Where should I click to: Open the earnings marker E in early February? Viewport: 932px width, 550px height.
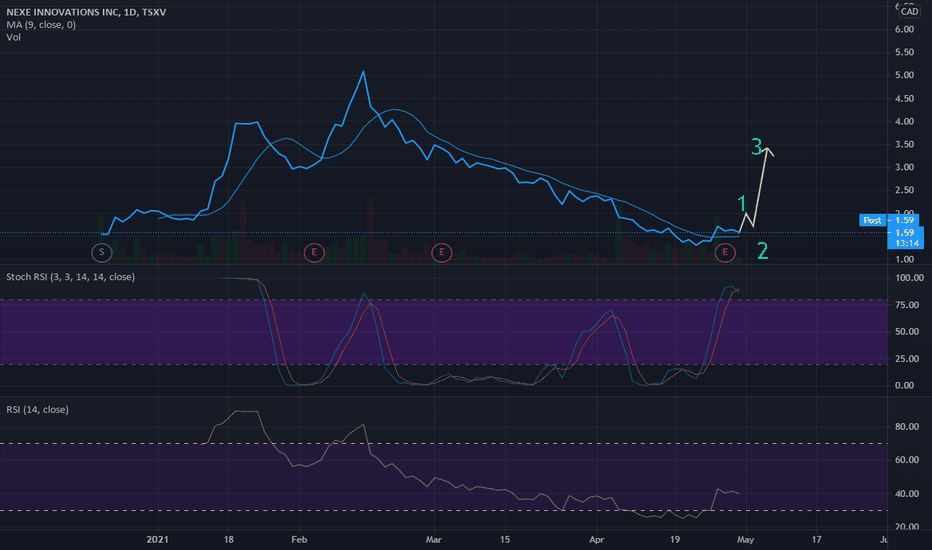pos(314,252)
